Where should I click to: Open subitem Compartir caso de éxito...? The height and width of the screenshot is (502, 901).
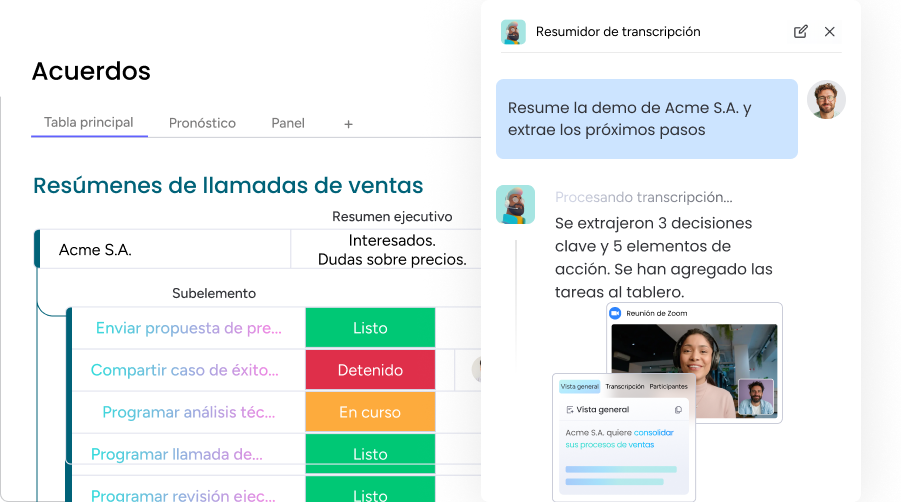pos(184,370)
